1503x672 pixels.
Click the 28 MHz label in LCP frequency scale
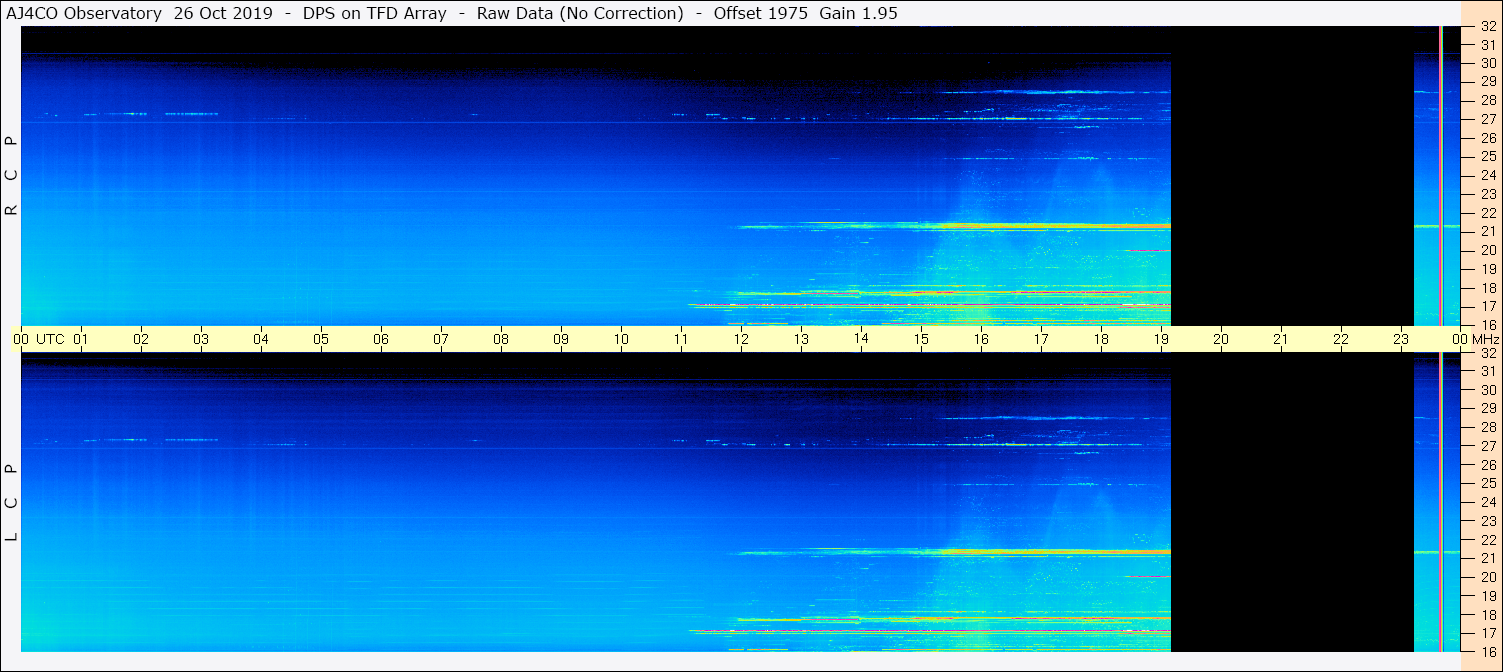pyautogui.click(x=1487, y=427)
